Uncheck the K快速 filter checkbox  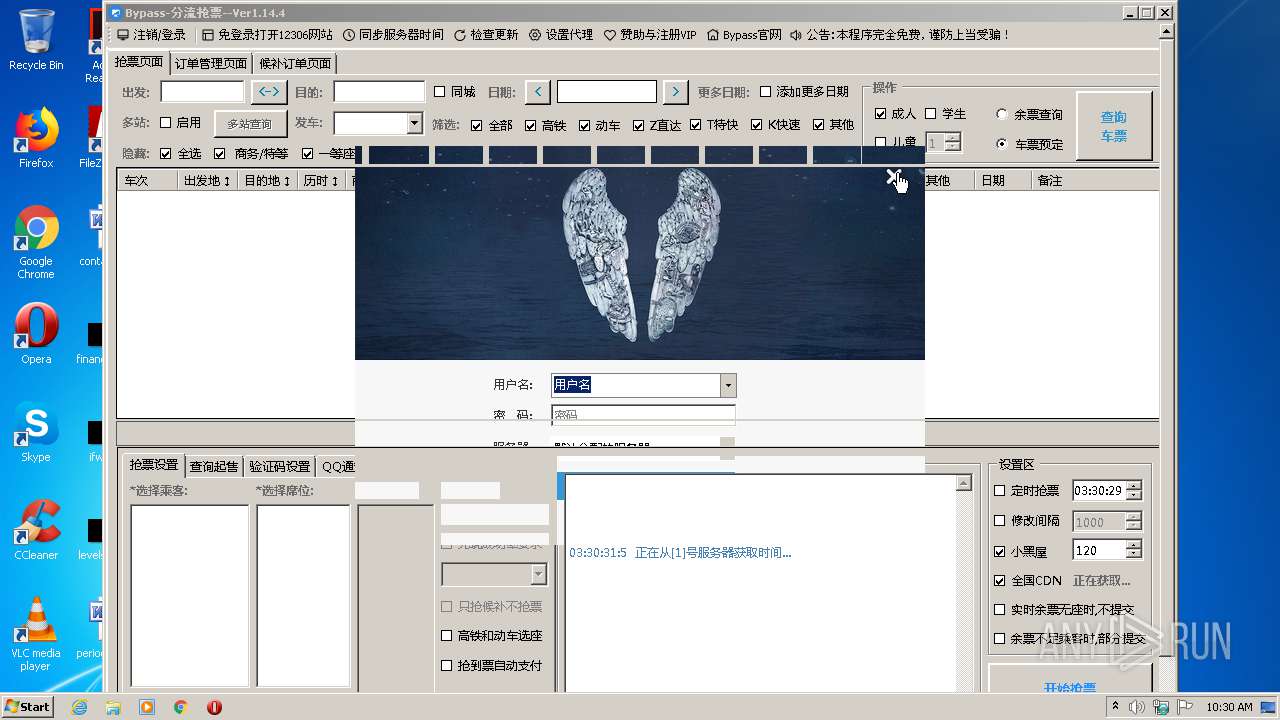(x=757, y=125)
